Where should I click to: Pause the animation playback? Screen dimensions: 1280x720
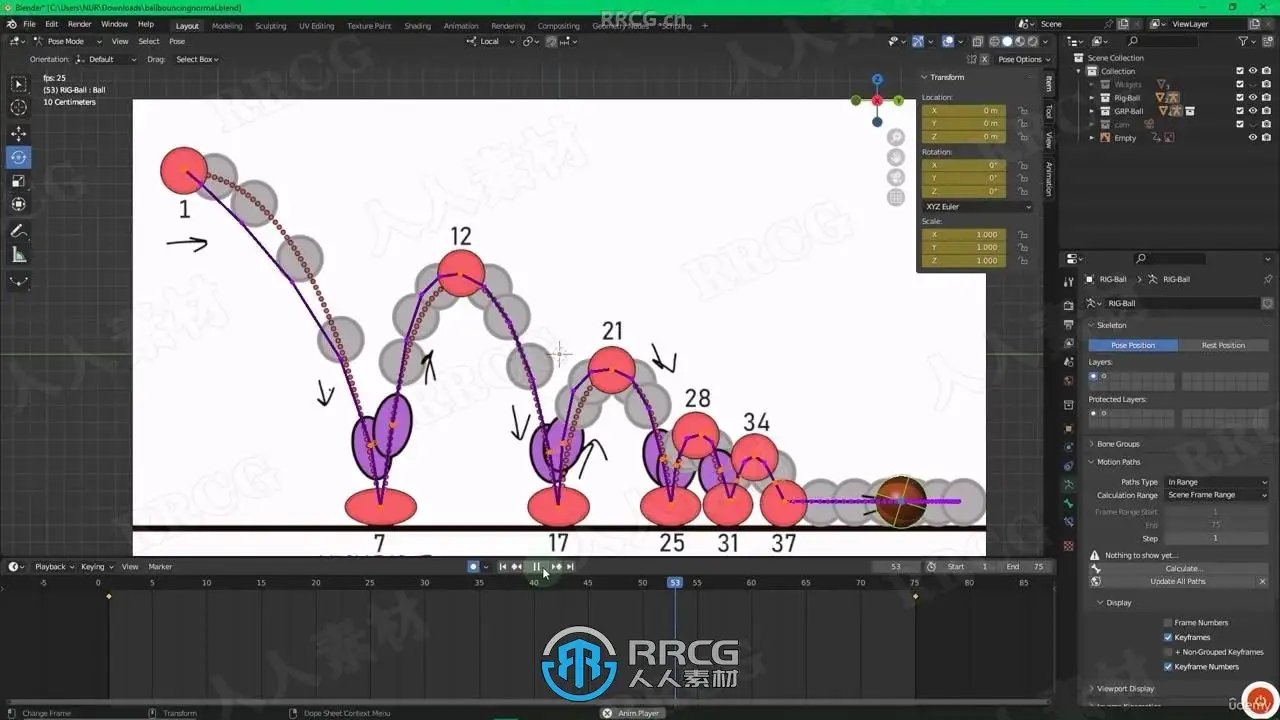coord(536,567)
